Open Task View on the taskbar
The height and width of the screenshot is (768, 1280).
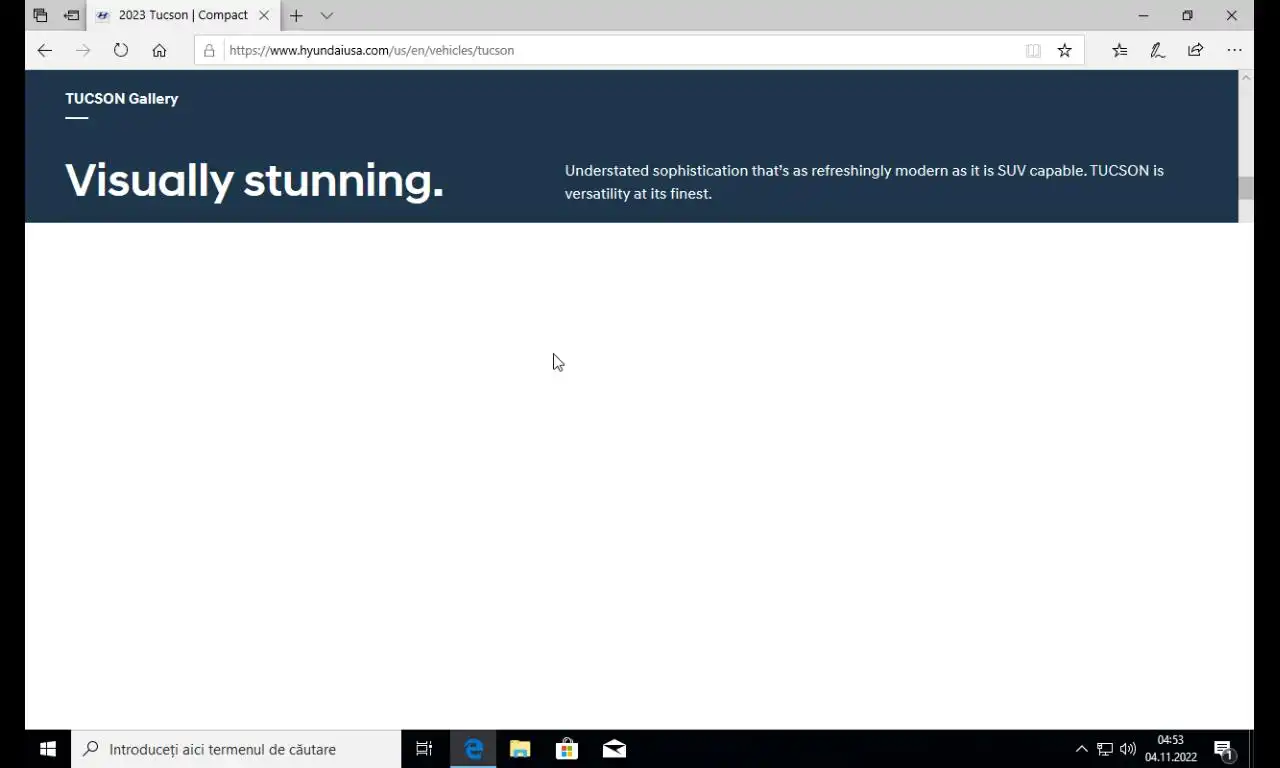point(424,749)
